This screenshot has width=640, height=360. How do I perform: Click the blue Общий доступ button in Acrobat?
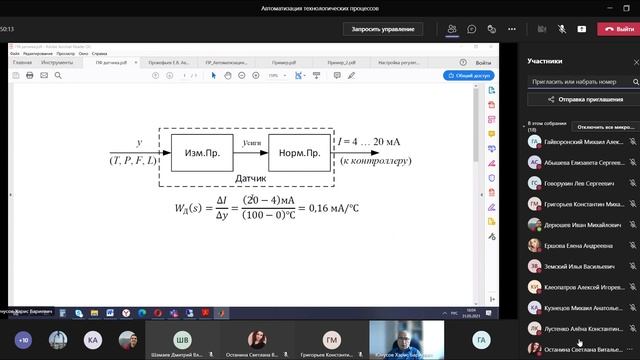click(x=469, y=76)
